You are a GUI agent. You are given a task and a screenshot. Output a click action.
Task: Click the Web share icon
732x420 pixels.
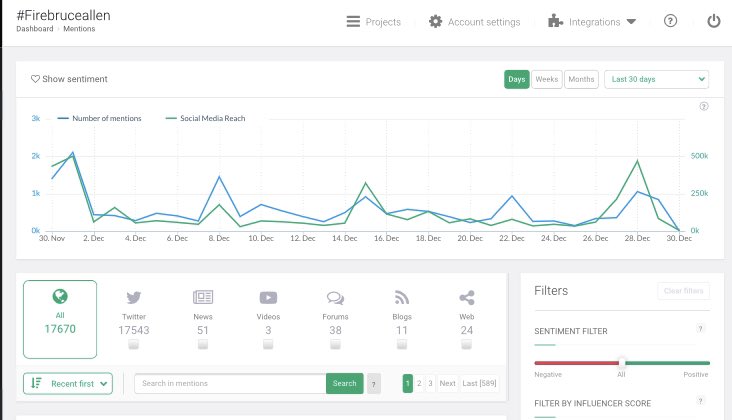(466, 298)
